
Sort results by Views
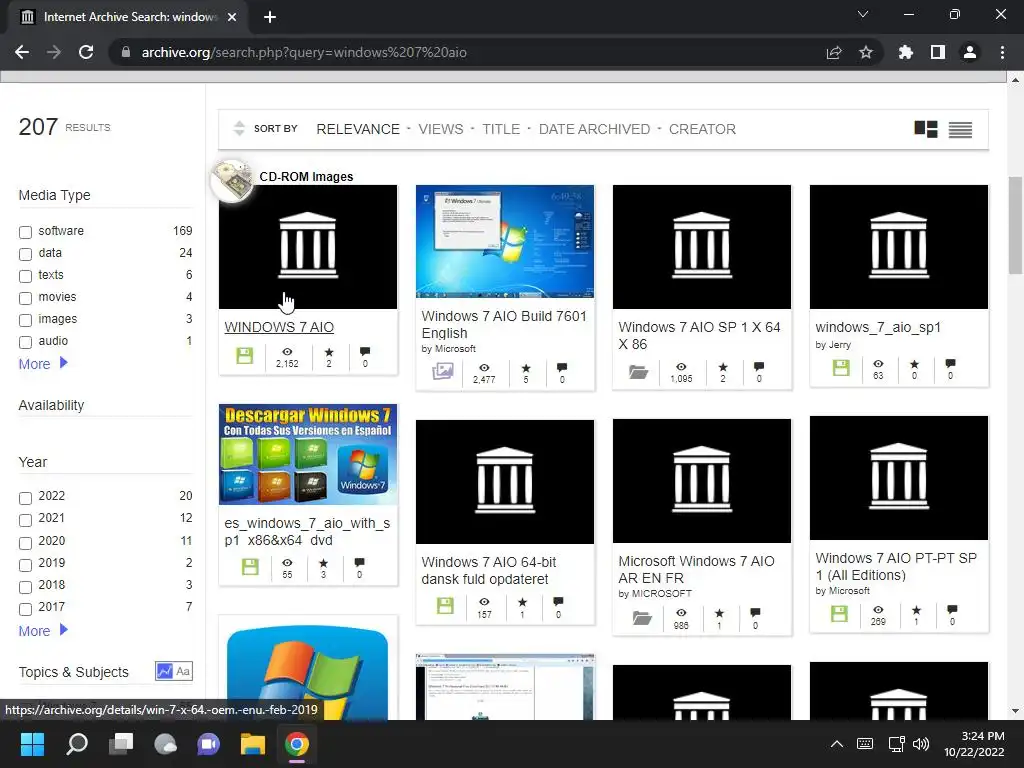(441, 129)
